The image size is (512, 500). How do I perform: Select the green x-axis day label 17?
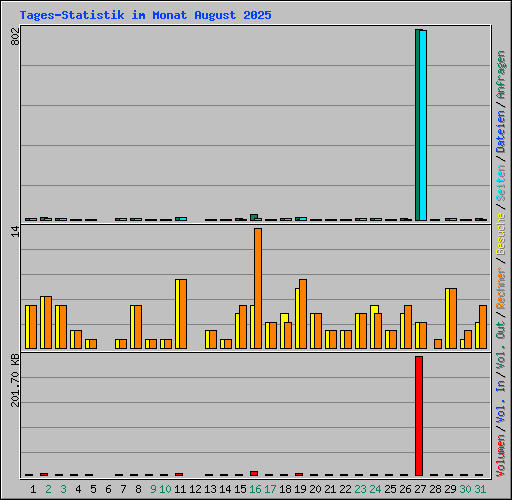coord(270,489)
